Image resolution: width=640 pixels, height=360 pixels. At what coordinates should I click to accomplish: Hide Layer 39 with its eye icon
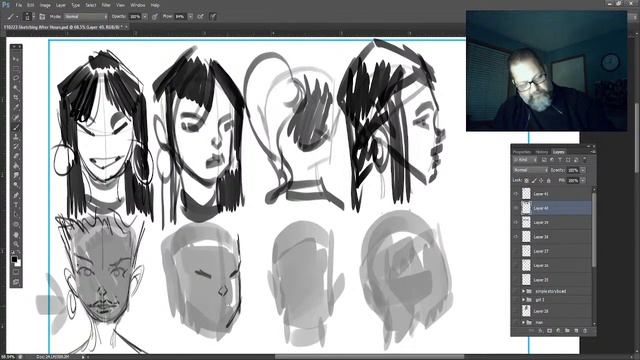pyautogui.click(x=516, y=222)
